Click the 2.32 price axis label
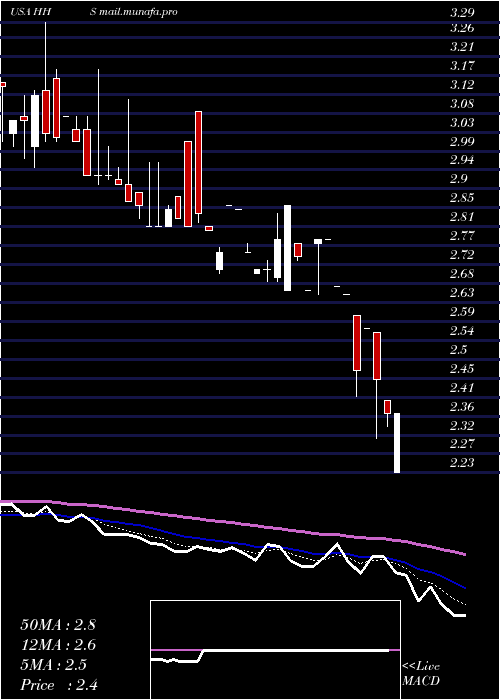 click(462, 426)
